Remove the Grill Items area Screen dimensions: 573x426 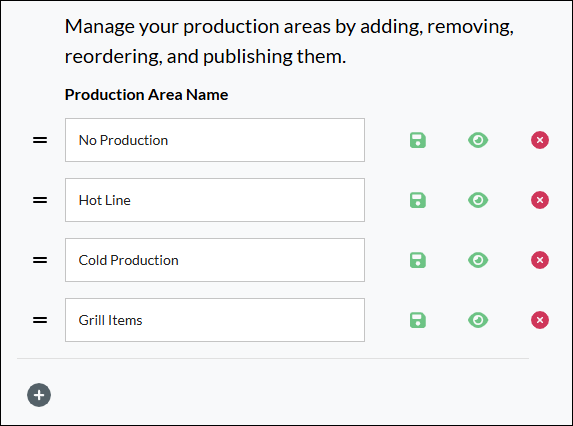(x=540, y=320)
